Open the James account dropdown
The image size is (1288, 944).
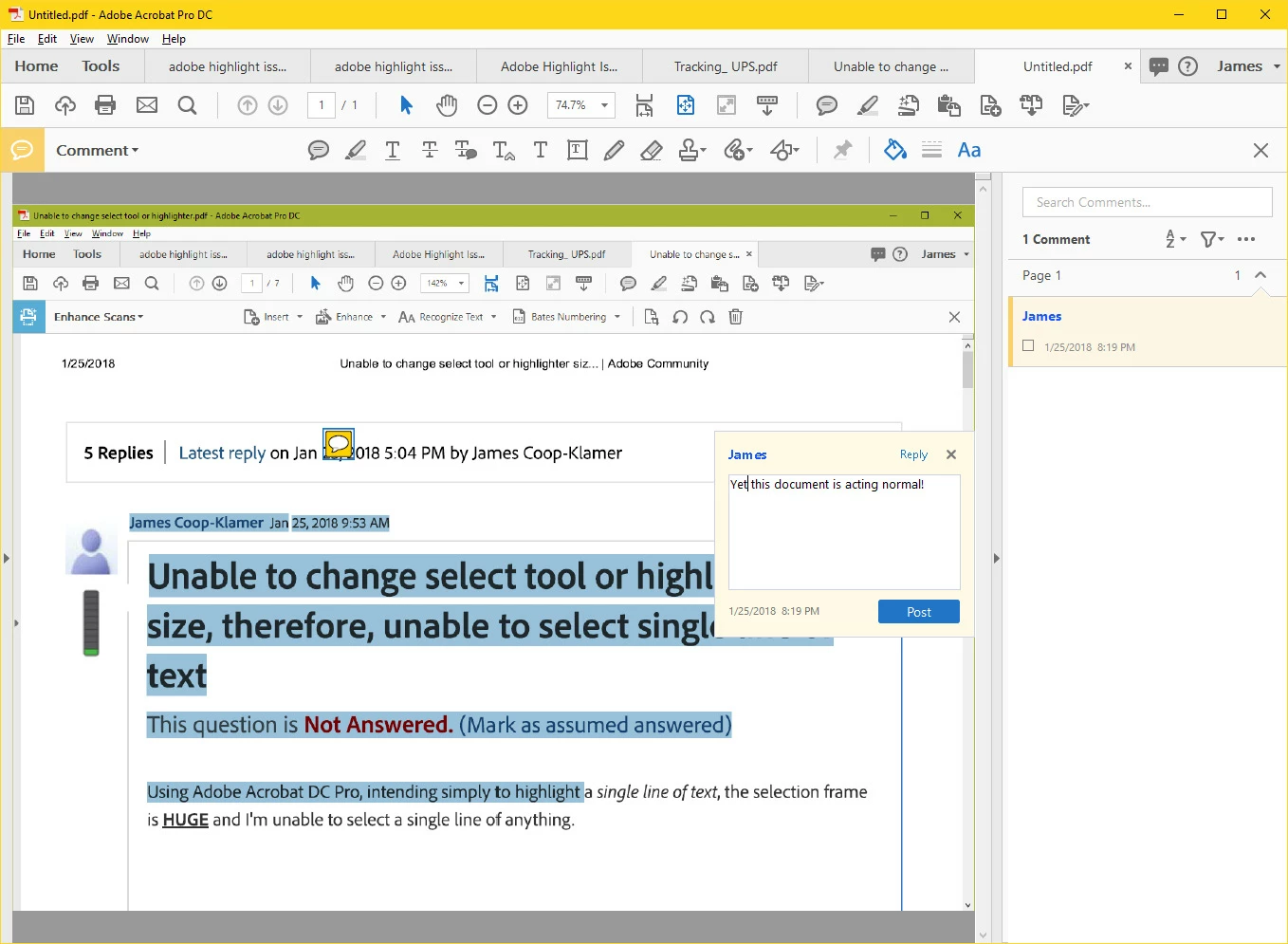tap(1248, 66)
